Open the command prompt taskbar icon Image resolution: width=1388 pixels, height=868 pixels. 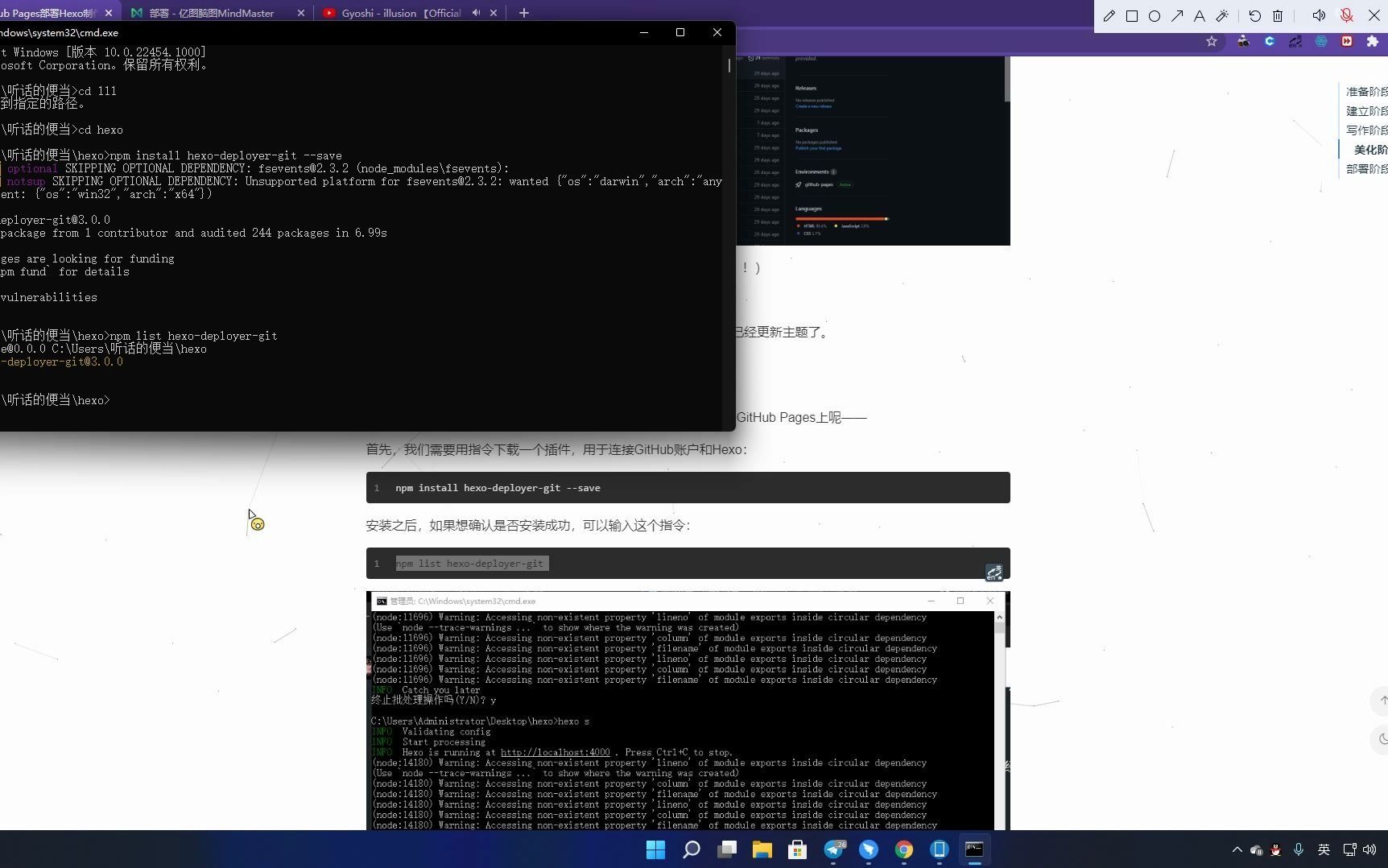coord(975,849)
